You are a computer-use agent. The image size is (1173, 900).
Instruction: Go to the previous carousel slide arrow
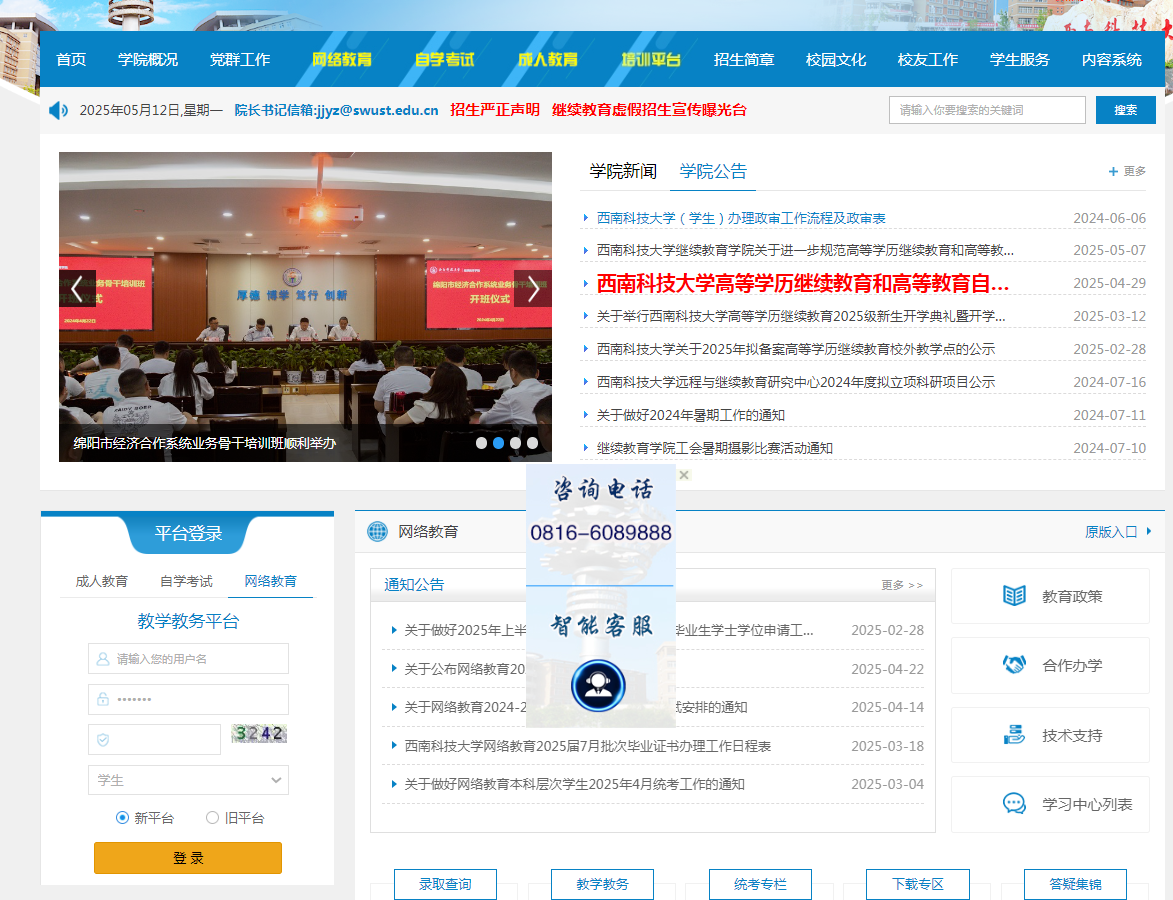tap(77, 289)
